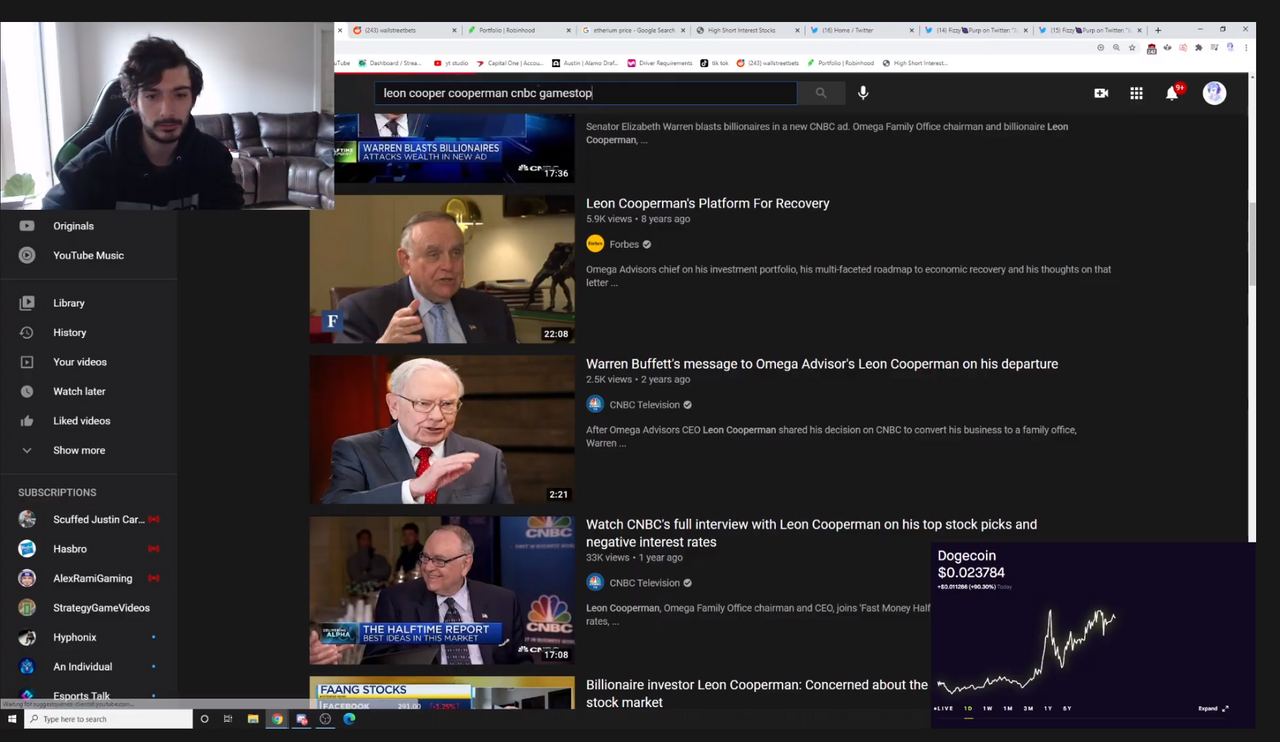Open the Warren Buffett's message video title

click(822, 364)
